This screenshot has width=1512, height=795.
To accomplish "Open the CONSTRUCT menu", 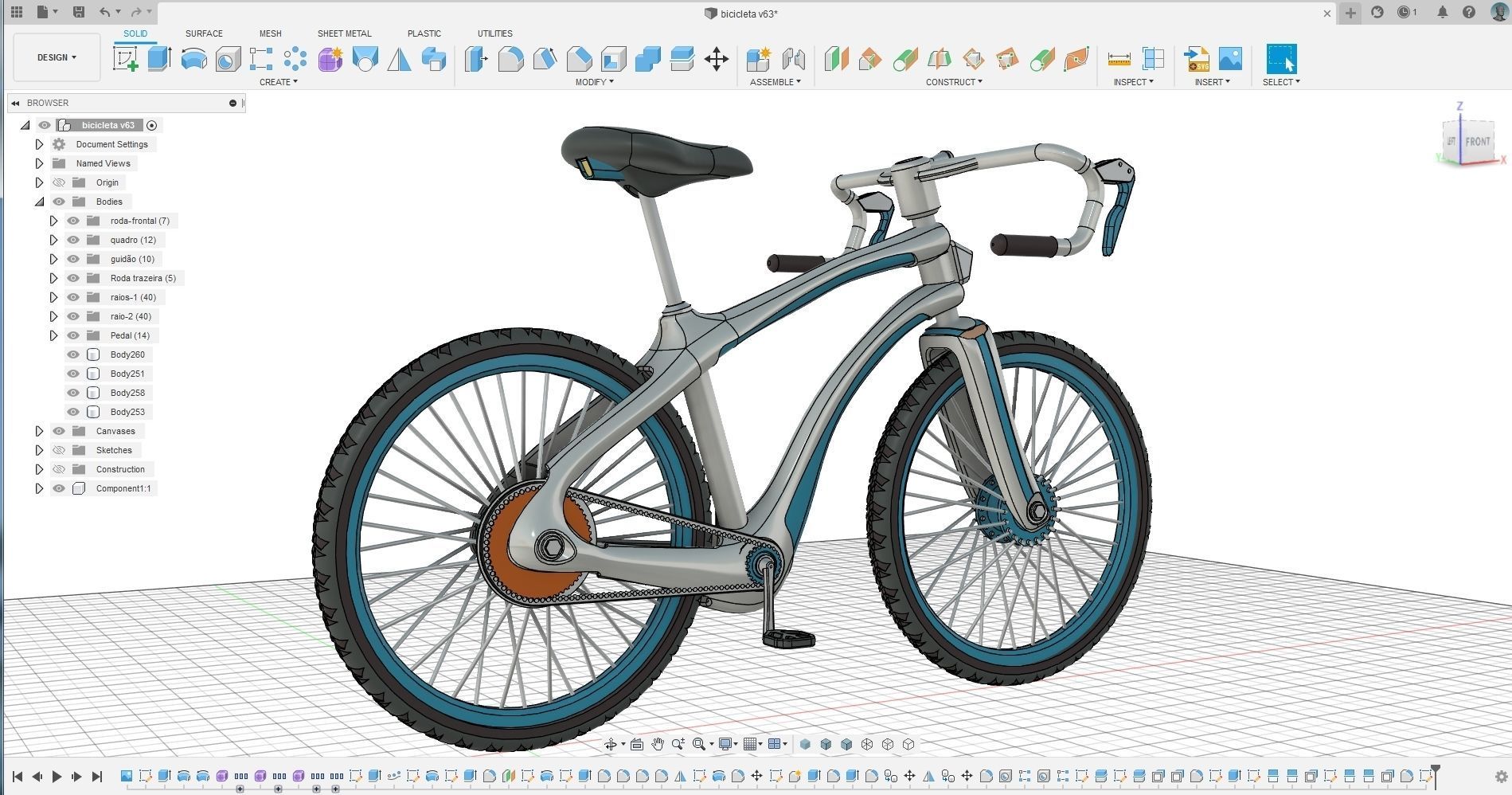I will point(954,82).
